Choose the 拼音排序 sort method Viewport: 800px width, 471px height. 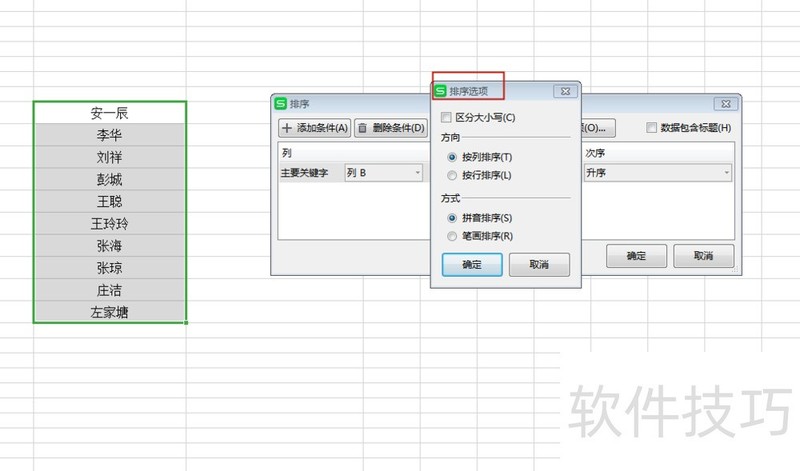click(x=452, y=218)
